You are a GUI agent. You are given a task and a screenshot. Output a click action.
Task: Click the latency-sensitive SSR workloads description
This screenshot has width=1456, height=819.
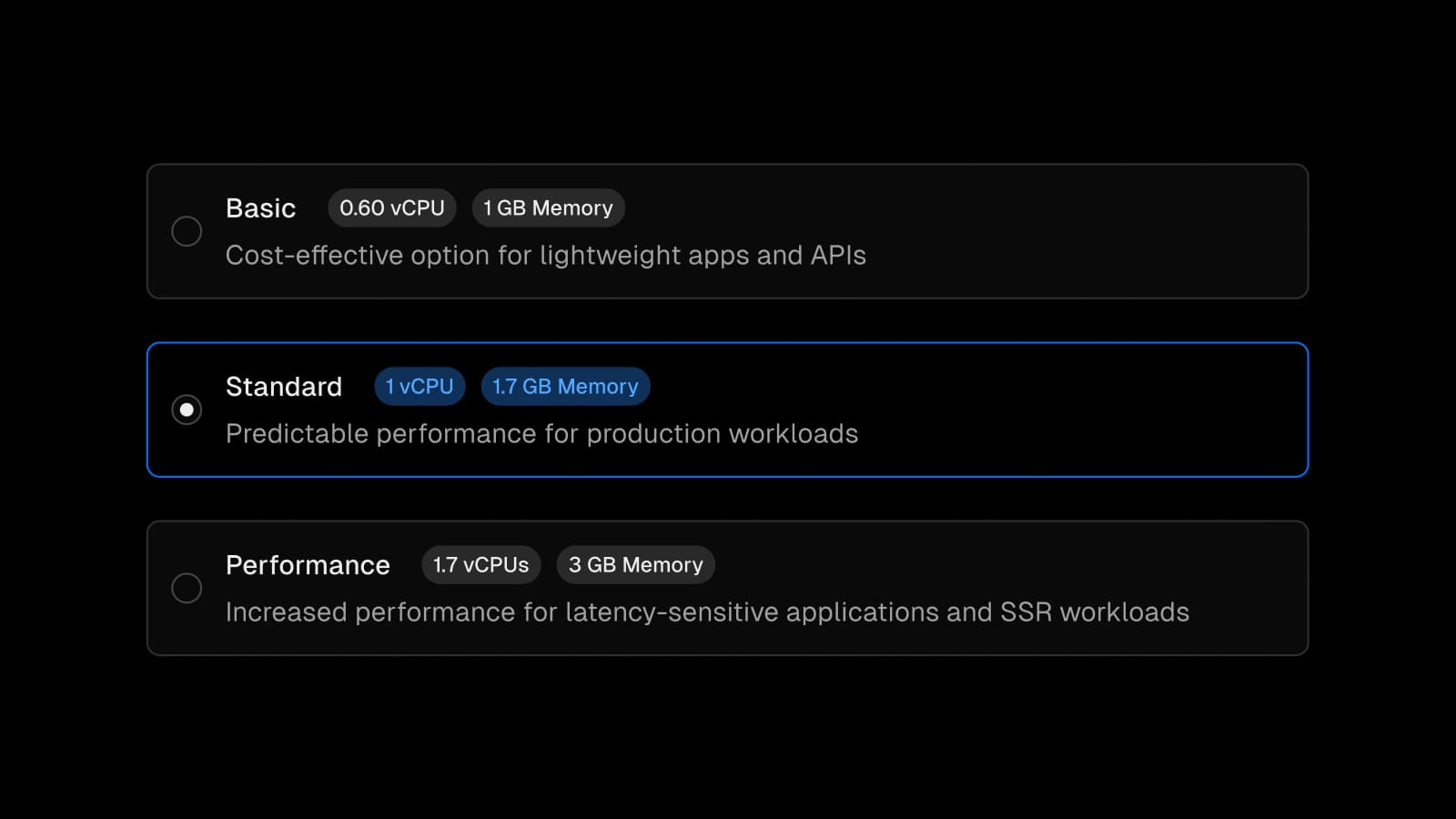coord(706,612)
